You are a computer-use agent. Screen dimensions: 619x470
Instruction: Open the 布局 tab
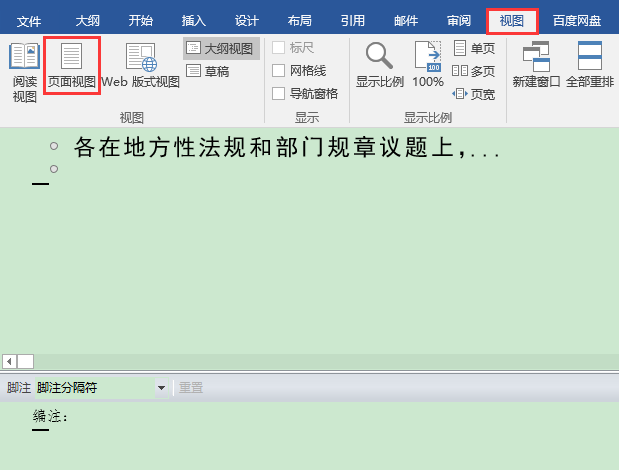pos(300,21)
